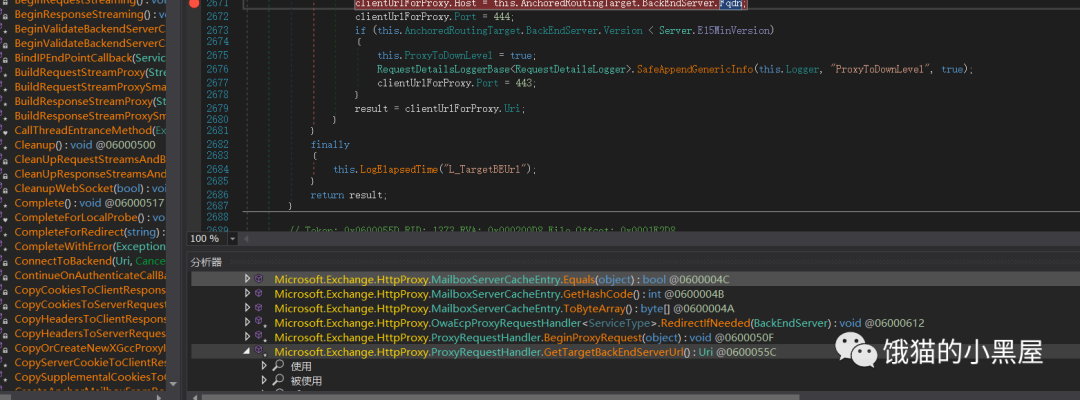Image resolution: width=1080 pixels, height=400 pixels.
Task: Select the 使用 tree row
Action: 301,366
